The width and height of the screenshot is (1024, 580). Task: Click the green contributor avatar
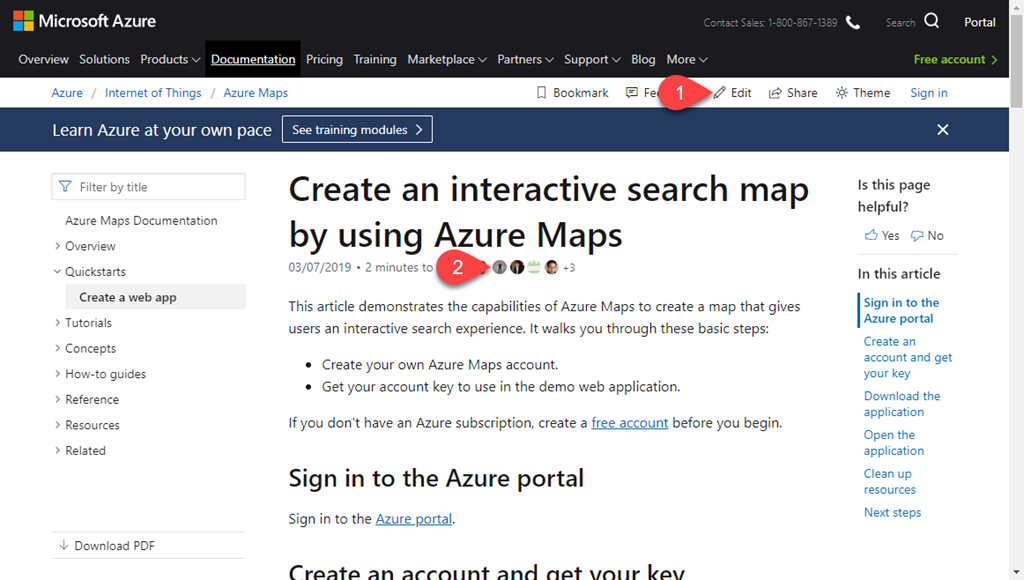click(534, 267)
